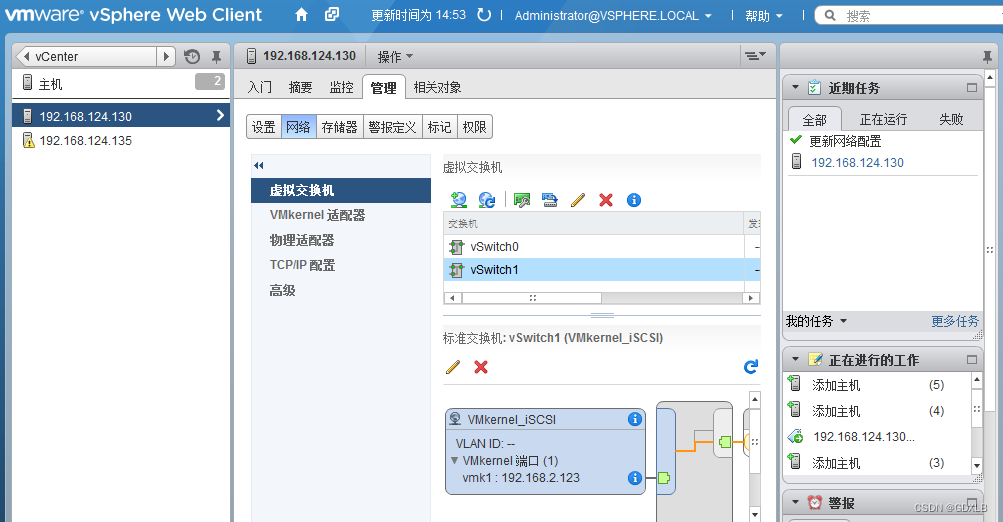Screen dimensions: 1003x522
Task: Select host 192.168.124.135 with warning icon
Action: [x=121, y=140]
